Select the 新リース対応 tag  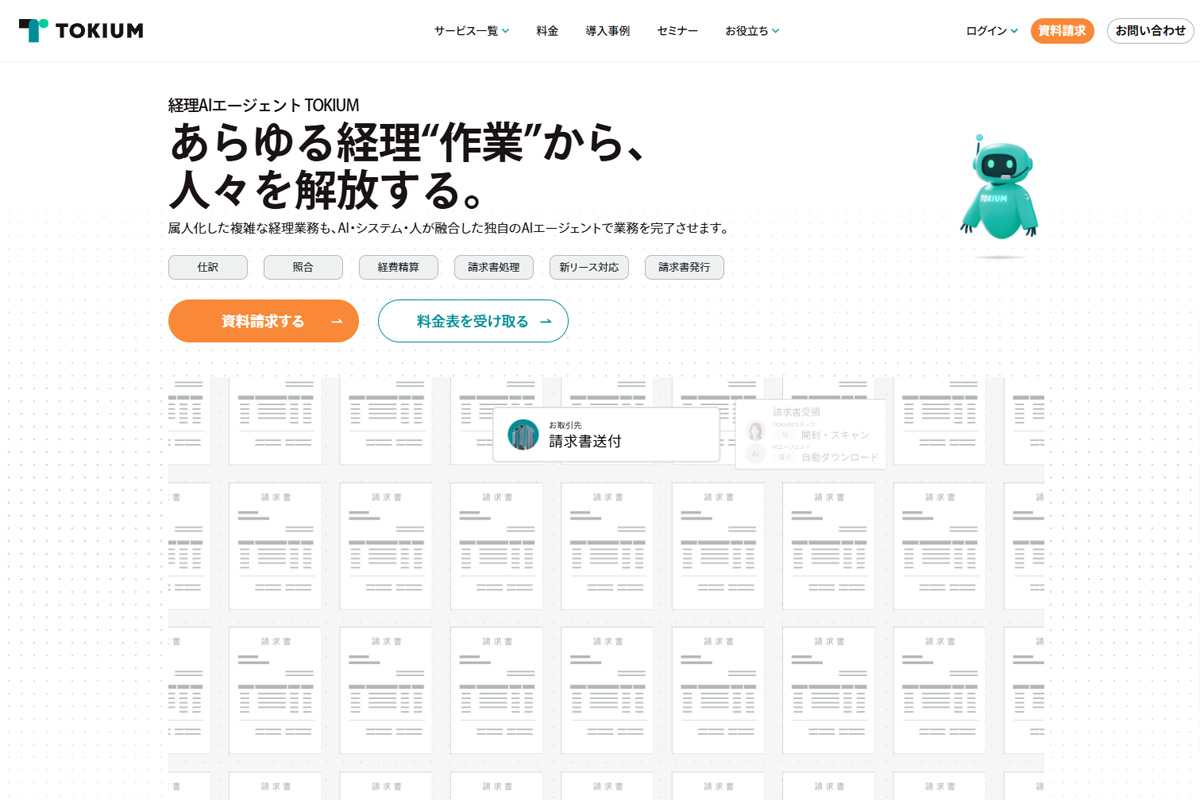tap(589, 267)
